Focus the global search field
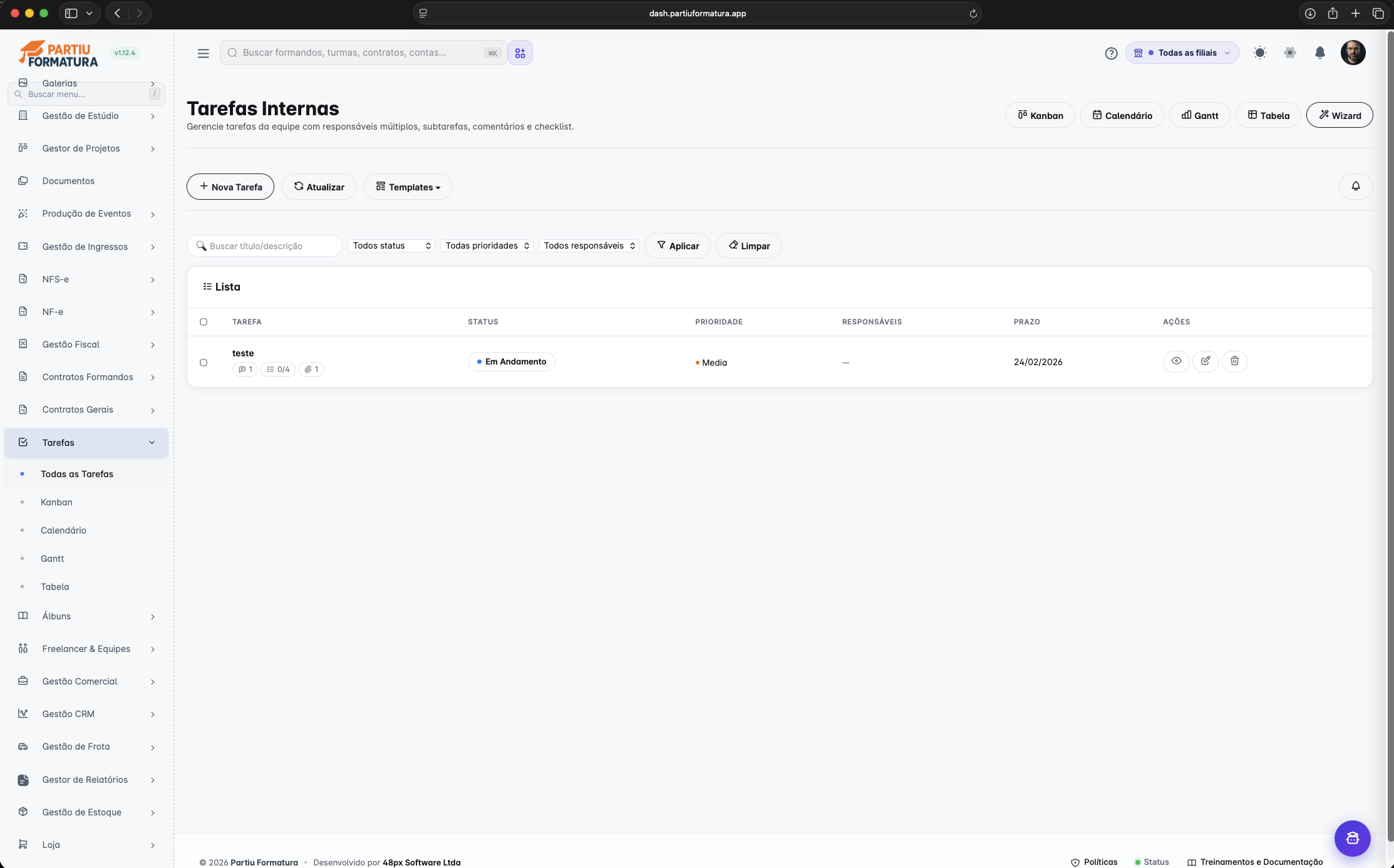1394x868 pixels. 363,53
